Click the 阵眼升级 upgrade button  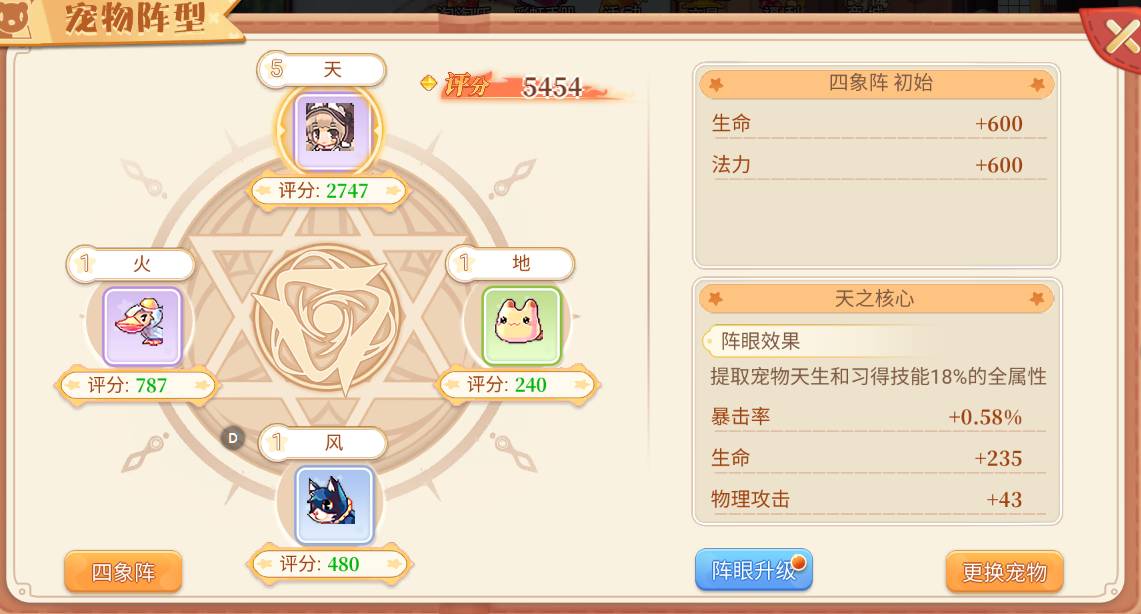[753, 570]
